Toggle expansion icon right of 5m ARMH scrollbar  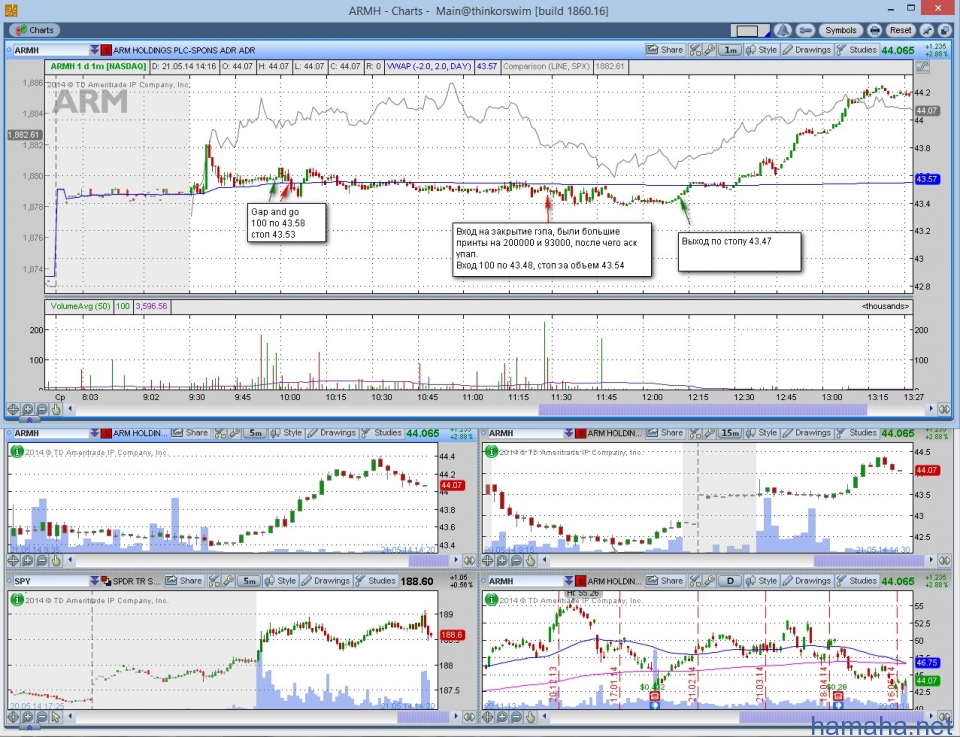pyautogui.click(x=470, y=560)
